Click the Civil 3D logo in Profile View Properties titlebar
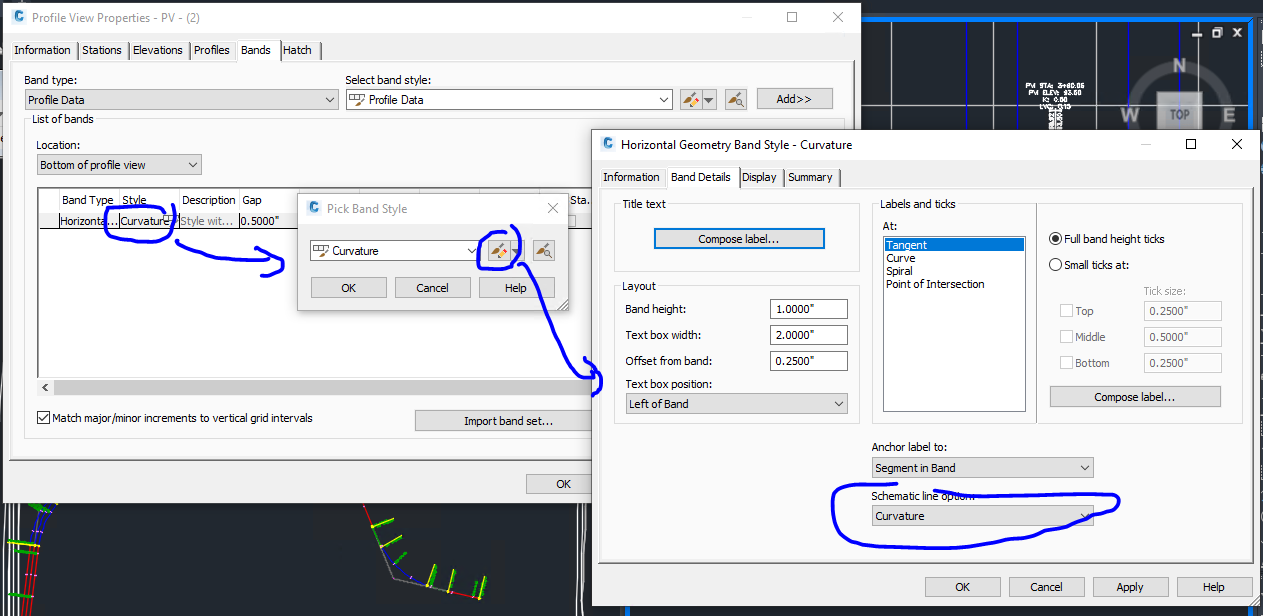Image resolution: width=1263 pixels, height=616 pixels. pos(20,18)
